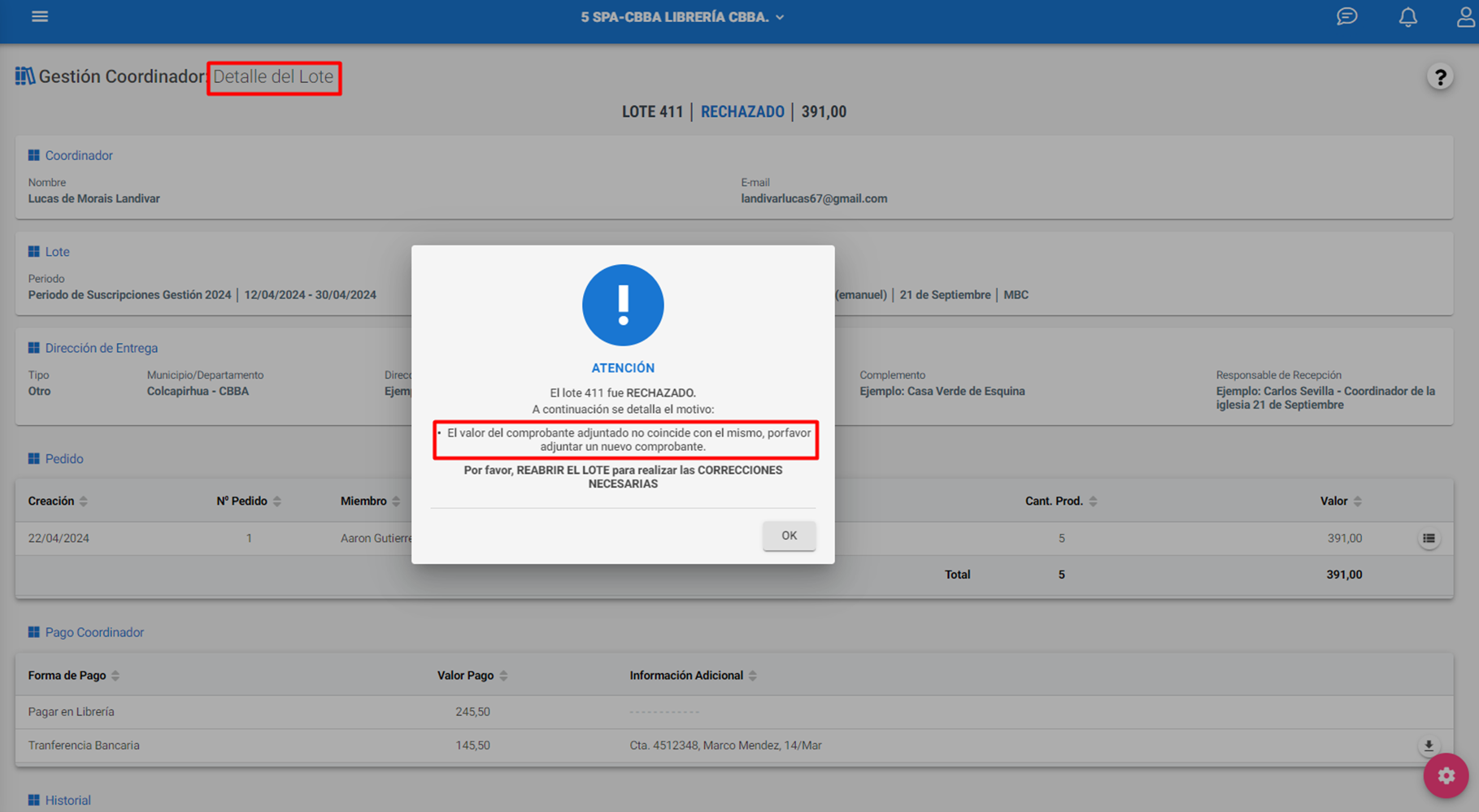Click the Detalle del Lote title
The height and width of the screenshot is (812, 1479).
pos(273,76)
